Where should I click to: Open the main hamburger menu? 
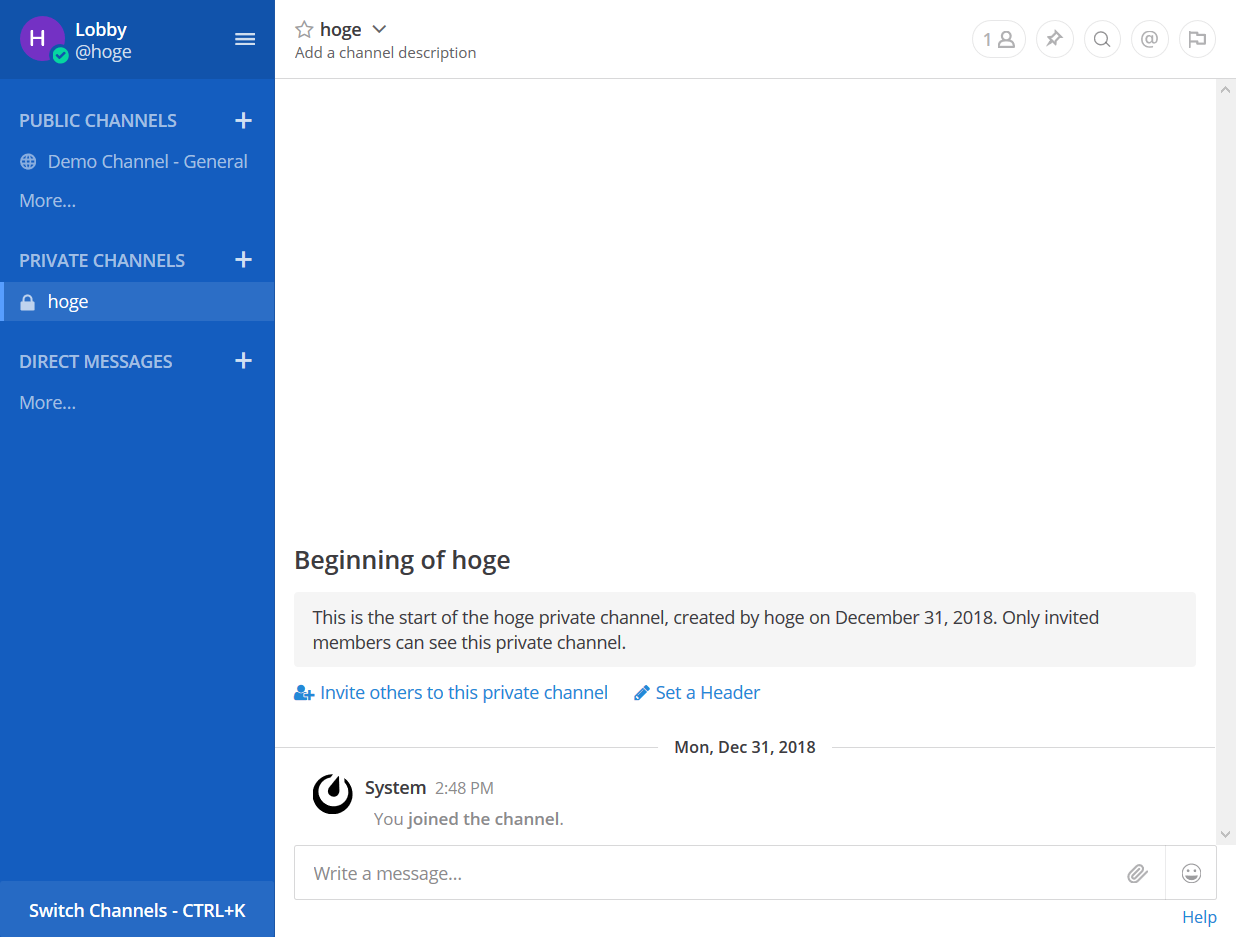click(244, 39)
